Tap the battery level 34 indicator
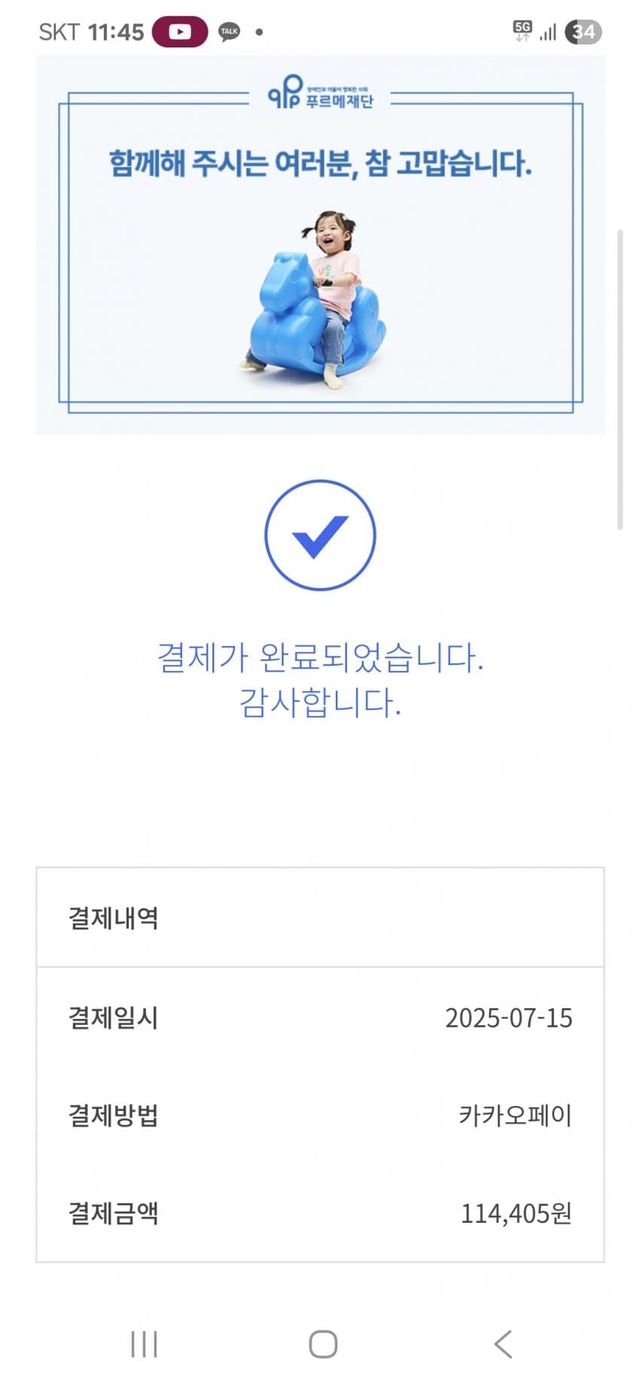The image size is (640, 1387). coord(583,32)
